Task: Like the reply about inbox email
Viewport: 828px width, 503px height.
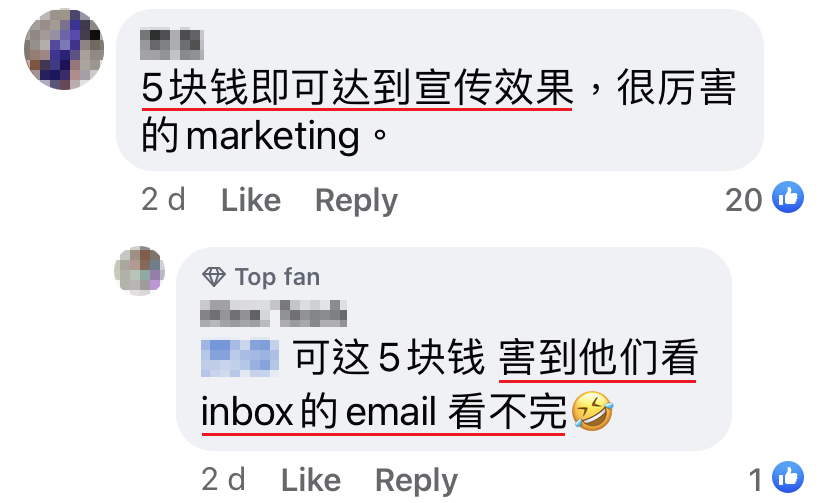Action: [x=311, y=480]
